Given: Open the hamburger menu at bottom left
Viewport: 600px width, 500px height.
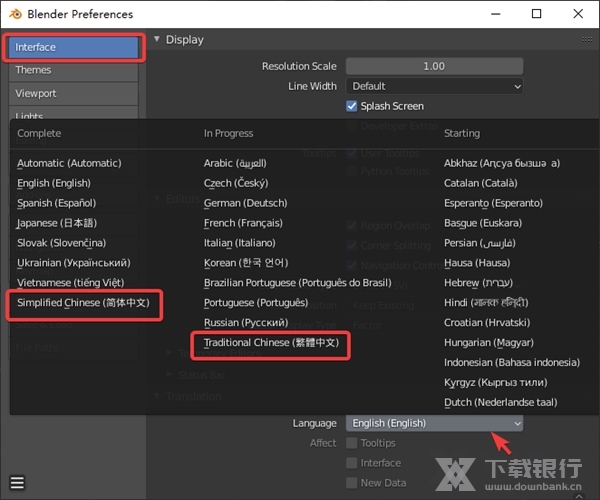Looking at the screenshot, I should click(x=17, y=483).
